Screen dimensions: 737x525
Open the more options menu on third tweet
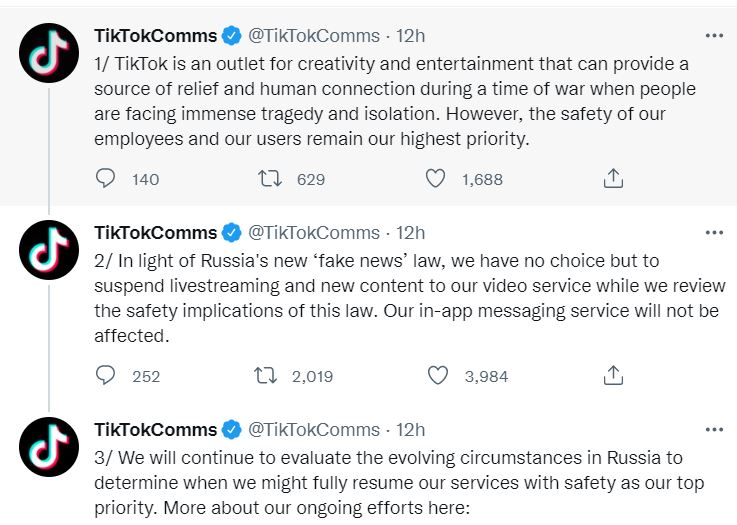pos(714,430)
